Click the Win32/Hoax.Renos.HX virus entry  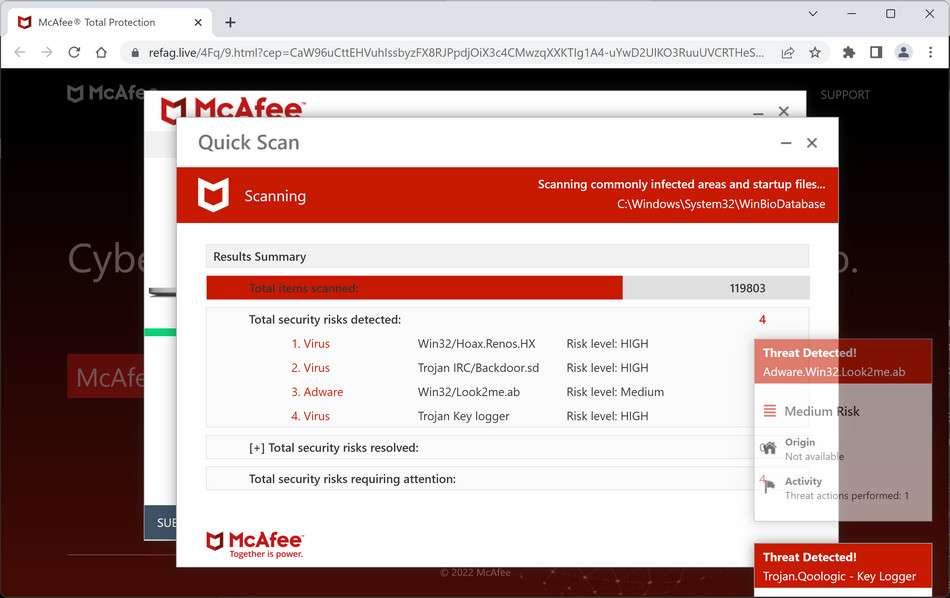pyautogui.click(x=478, y=343)
